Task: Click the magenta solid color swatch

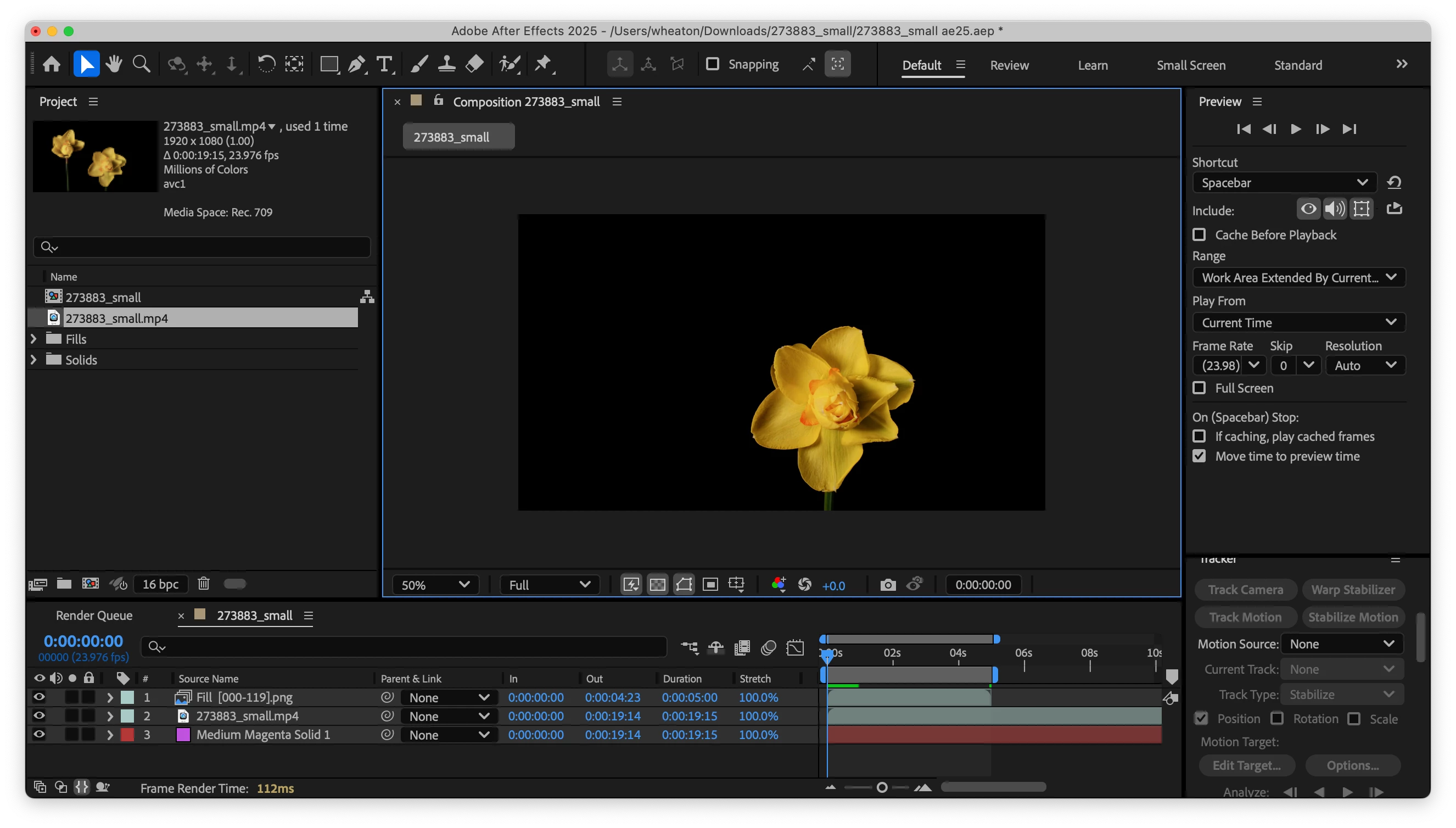Action: [183, 735]
